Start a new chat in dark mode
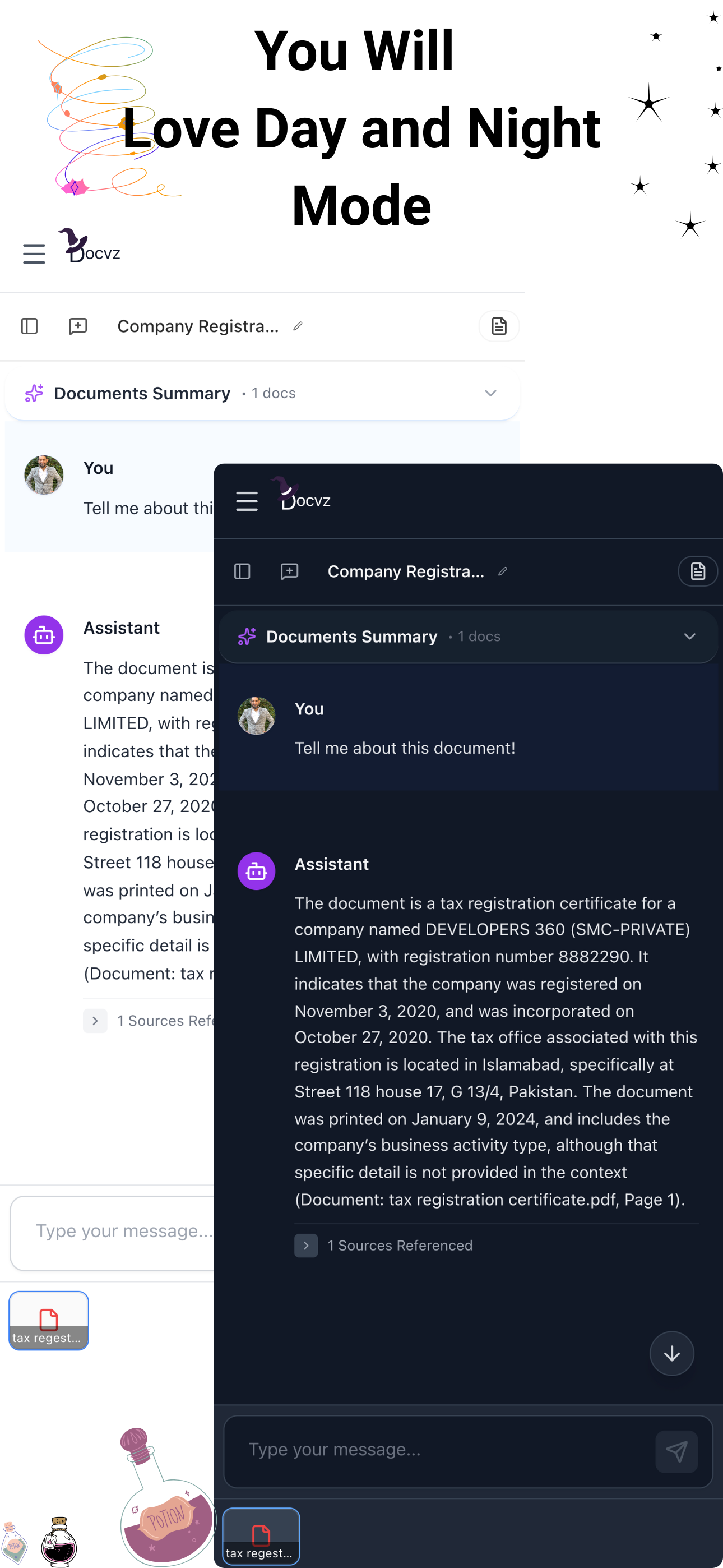Image resolution: width=723 pixels, height=1568 pixels. tap(289, 571)
